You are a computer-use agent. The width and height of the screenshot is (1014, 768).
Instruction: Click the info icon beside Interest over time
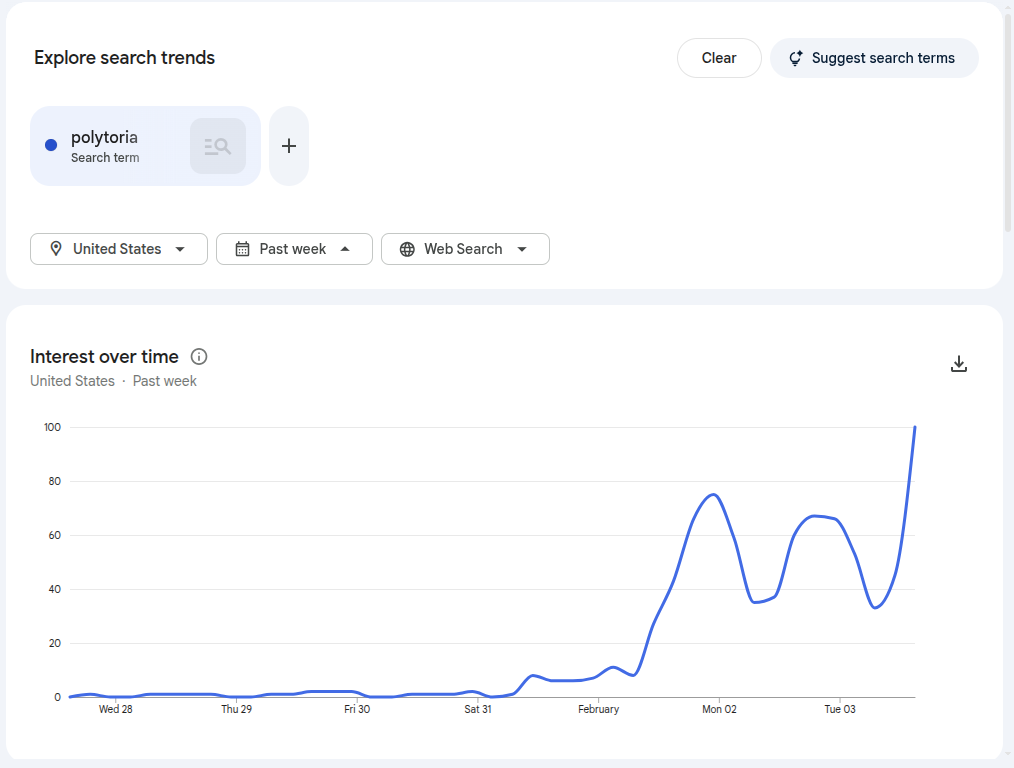[199, 357]
